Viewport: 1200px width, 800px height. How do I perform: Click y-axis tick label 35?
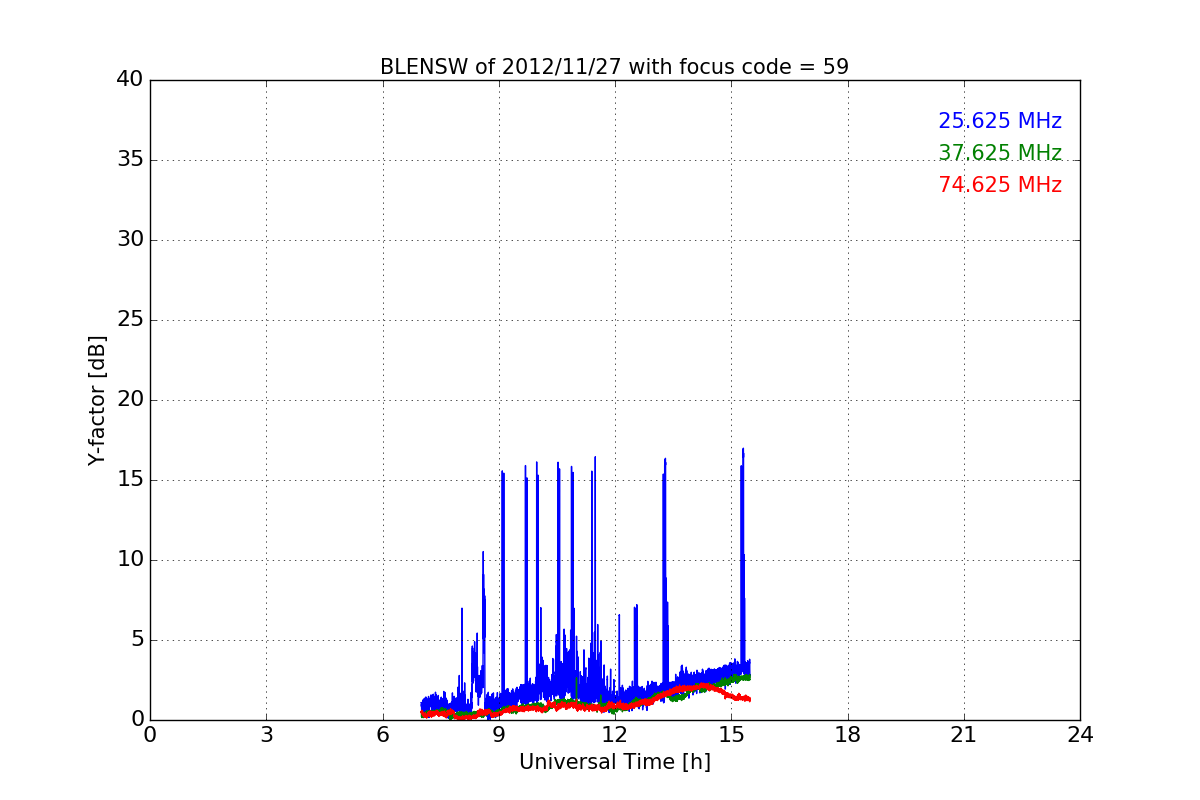click(x=130, y=160)
